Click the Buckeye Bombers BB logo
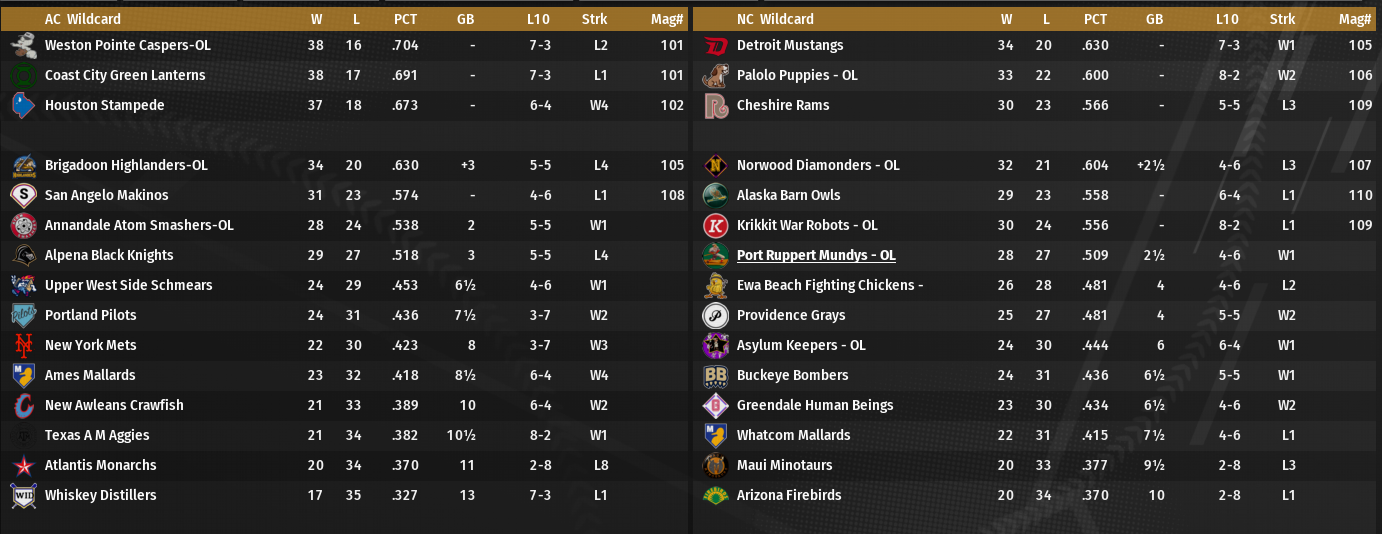 (x=715, y=375)
